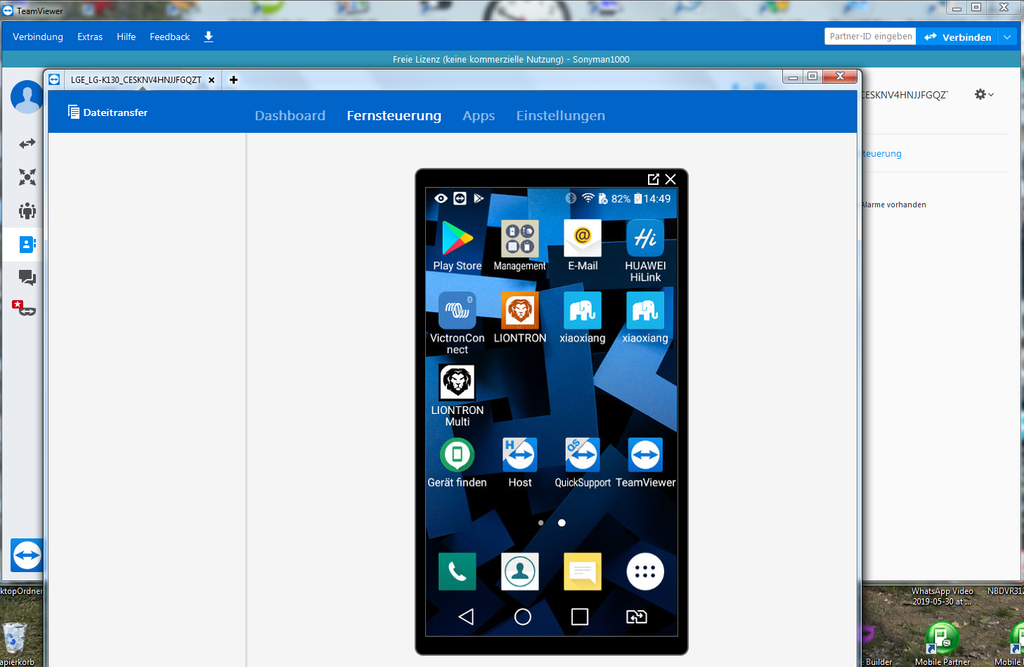Open the Augmented Reality sidebar icon

coord(24,308)
